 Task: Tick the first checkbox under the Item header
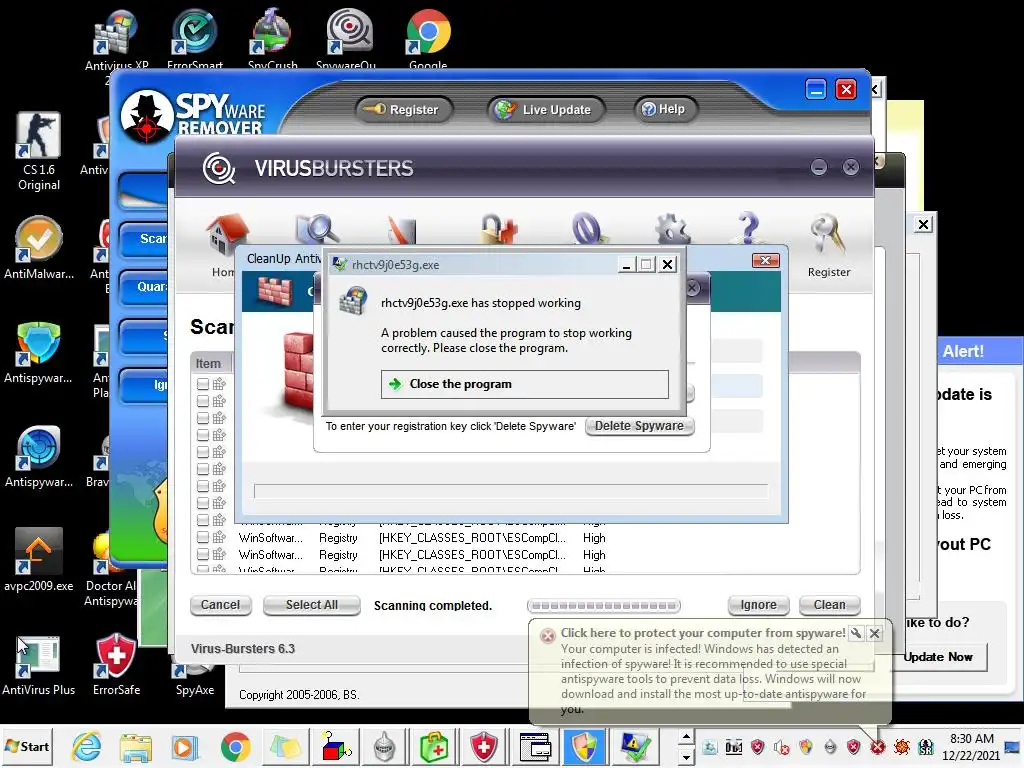coord(203,384)
